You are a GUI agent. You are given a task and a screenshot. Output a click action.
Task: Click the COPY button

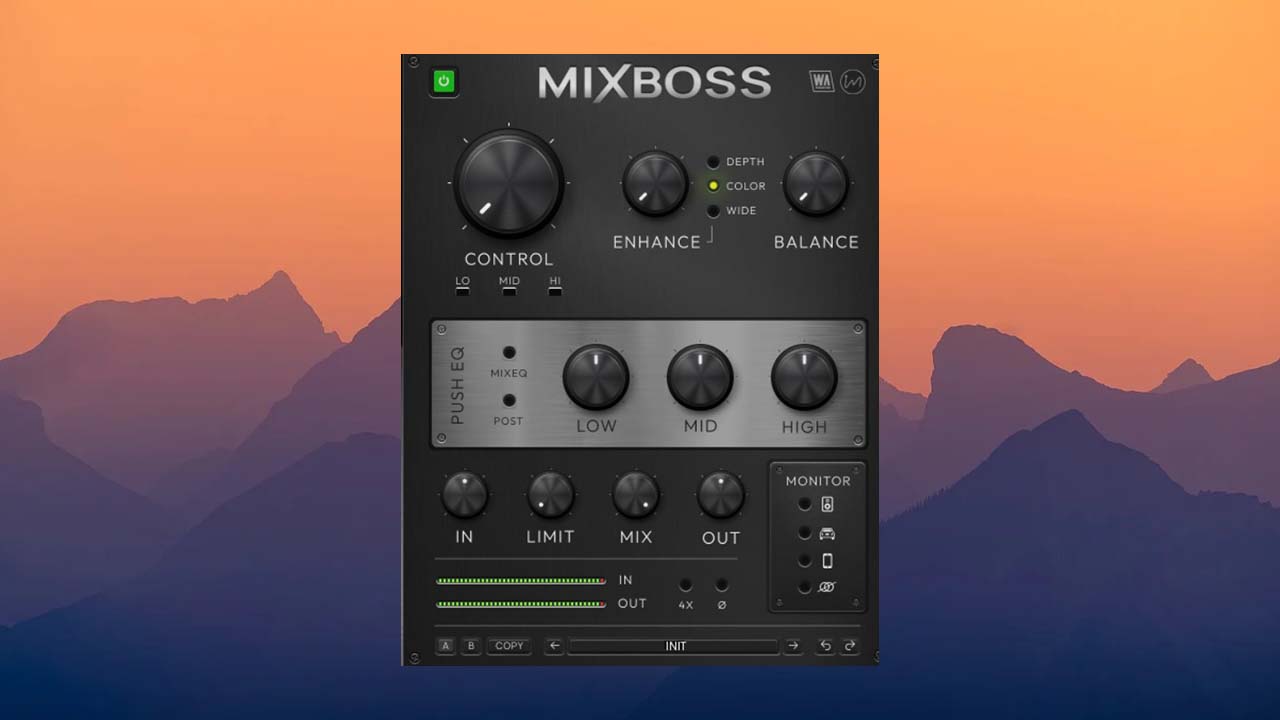pos(509,646)
